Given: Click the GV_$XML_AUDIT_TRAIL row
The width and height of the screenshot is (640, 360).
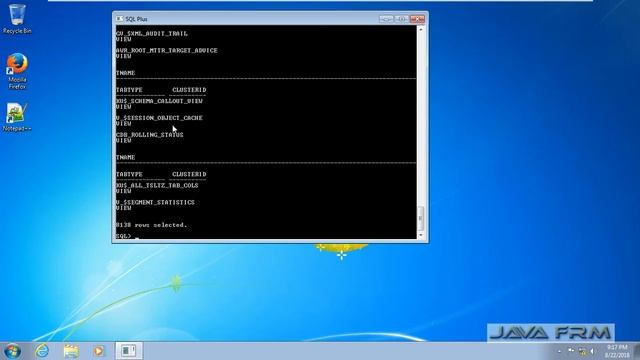Looking at the screenshot, I should click(151, 33).
